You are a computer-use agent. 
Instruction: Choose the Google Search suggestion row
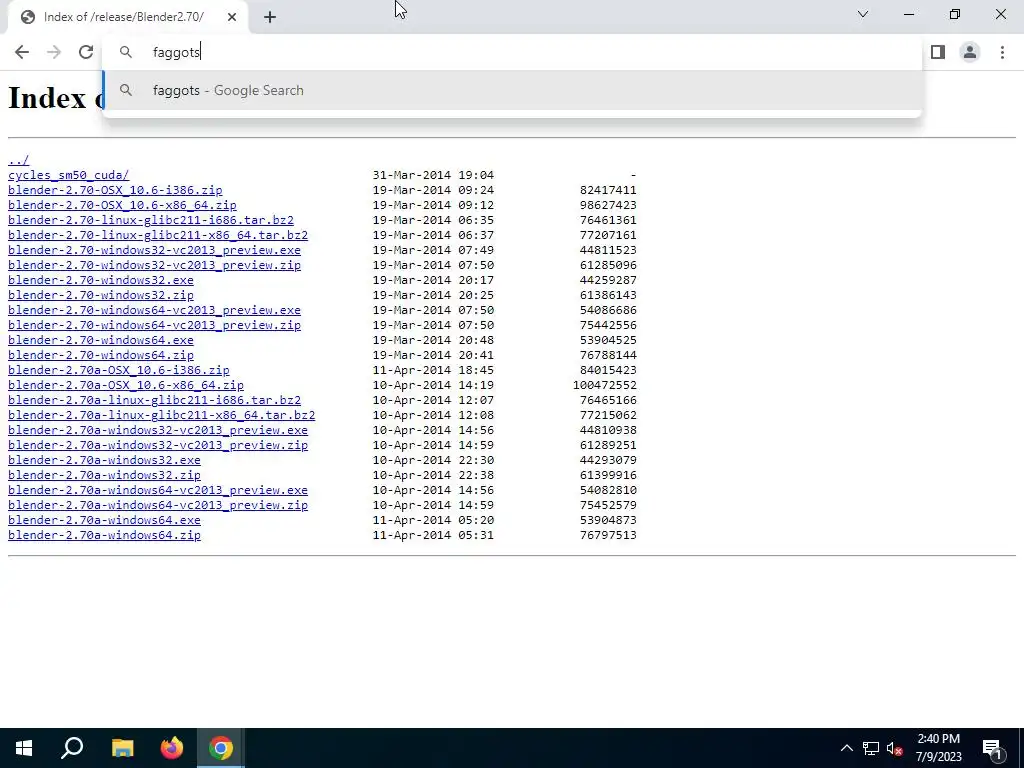tap(513, 90)
